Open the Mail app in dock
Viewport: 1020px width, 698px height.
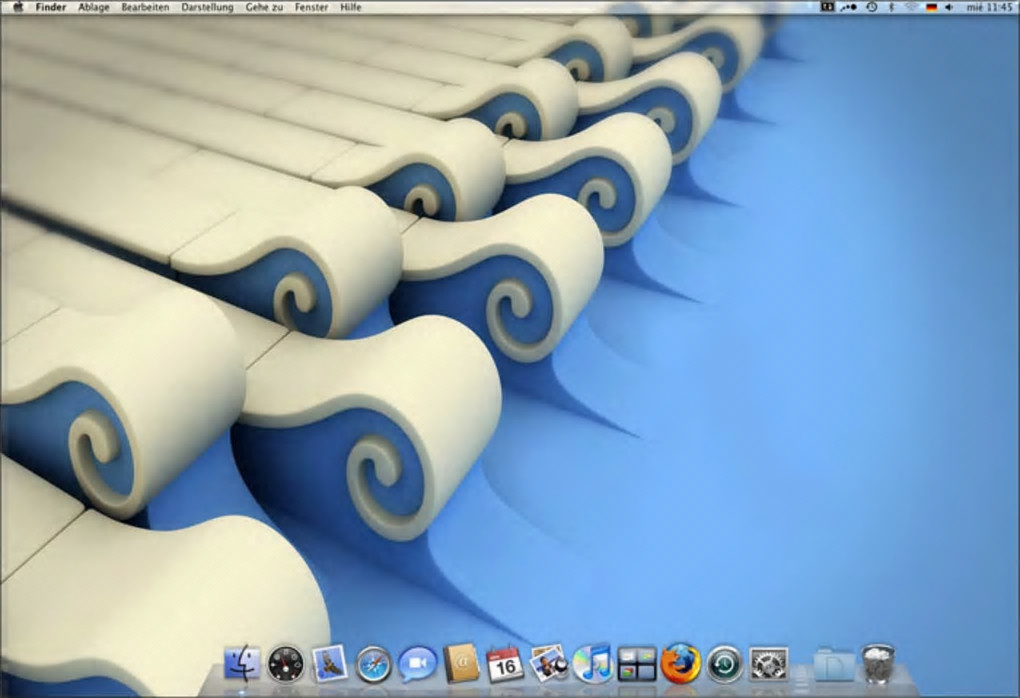point(329,664)
